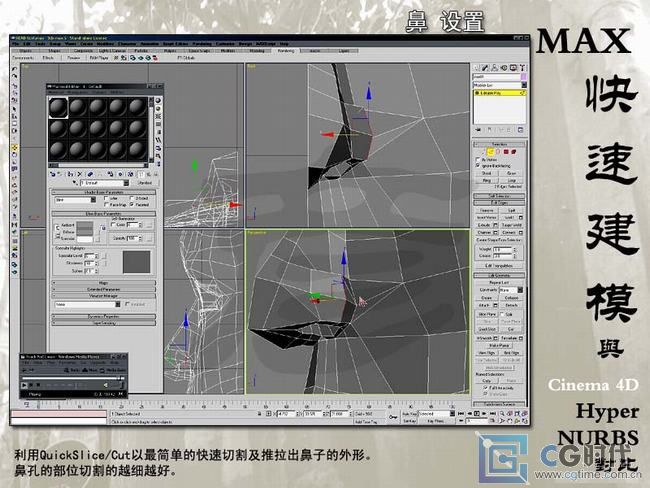The height and width of the screenshot is (488, 650).
Task: Click Ring selection button
Action: point(487,180)
